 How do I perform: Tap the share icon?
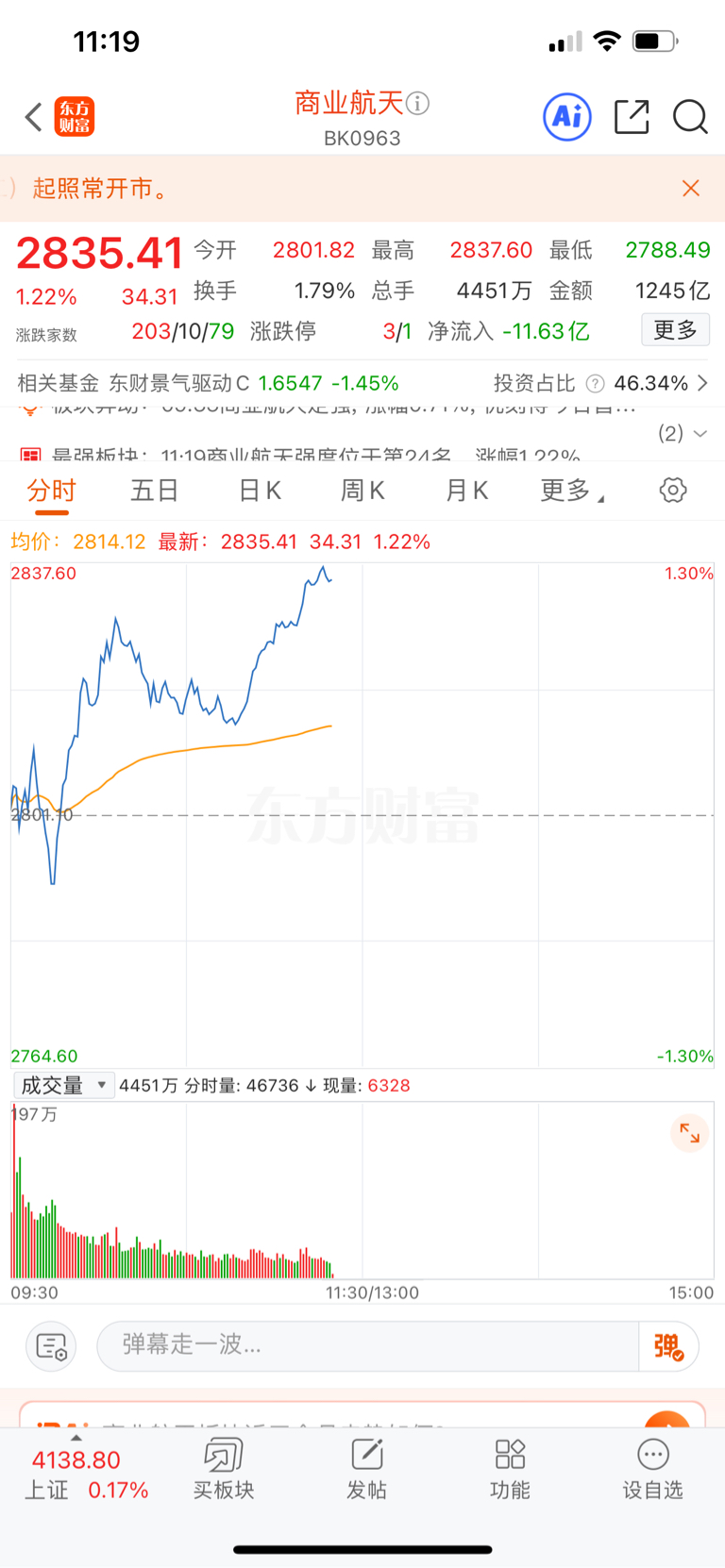coord(631,117)
